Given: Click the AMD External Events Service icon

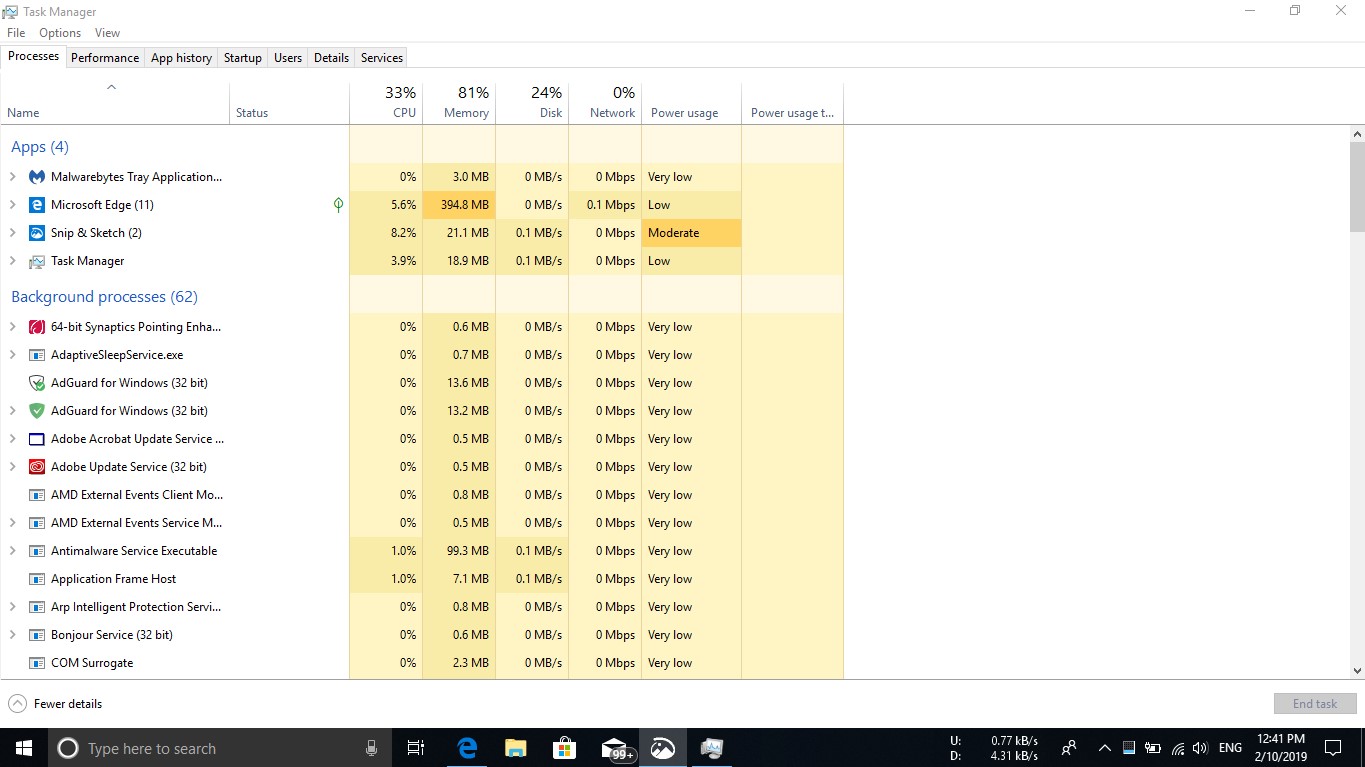Looking at the screenshot, I should coord(37,523).
